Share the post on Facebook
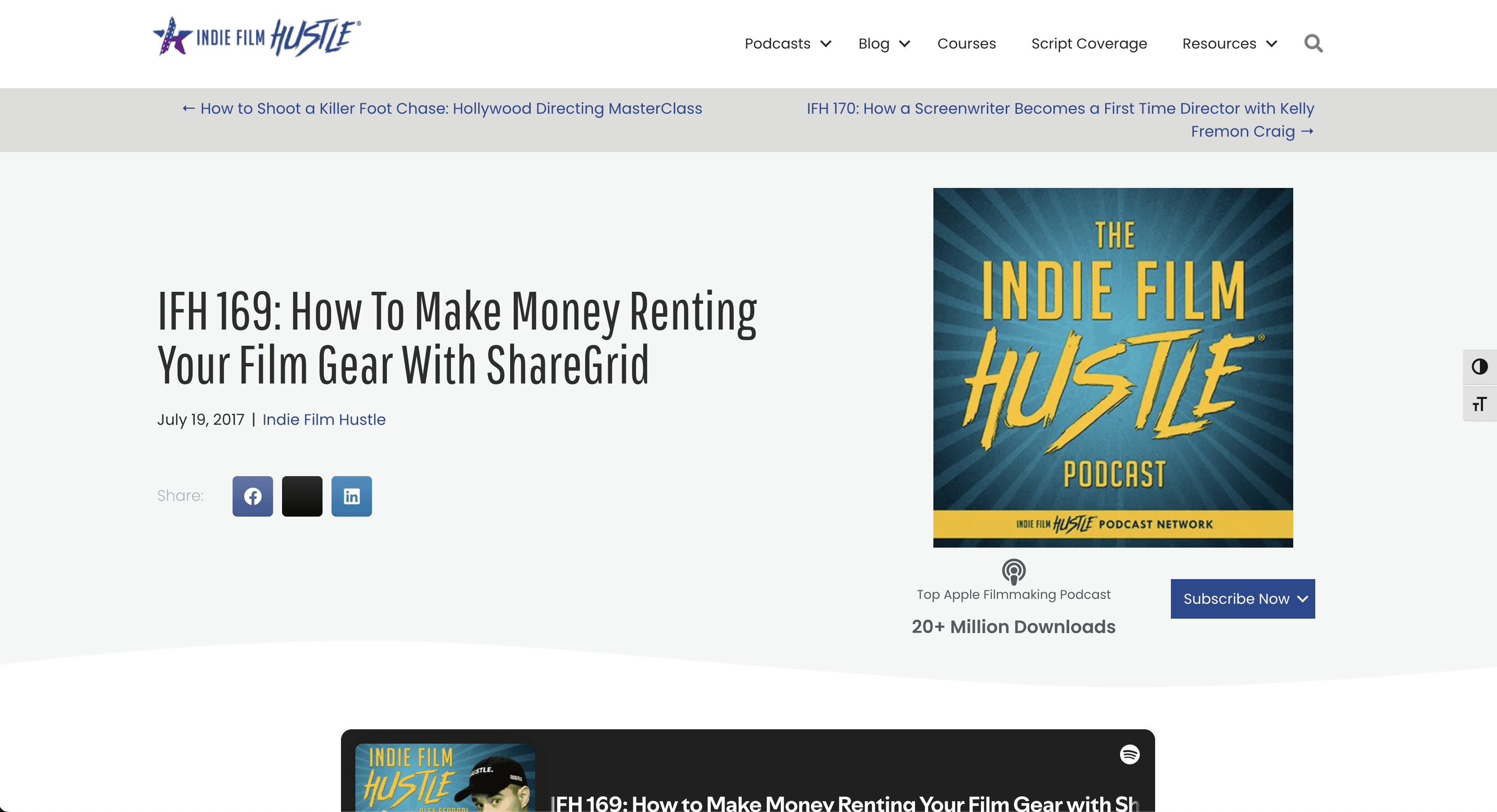 click(252, 496)
